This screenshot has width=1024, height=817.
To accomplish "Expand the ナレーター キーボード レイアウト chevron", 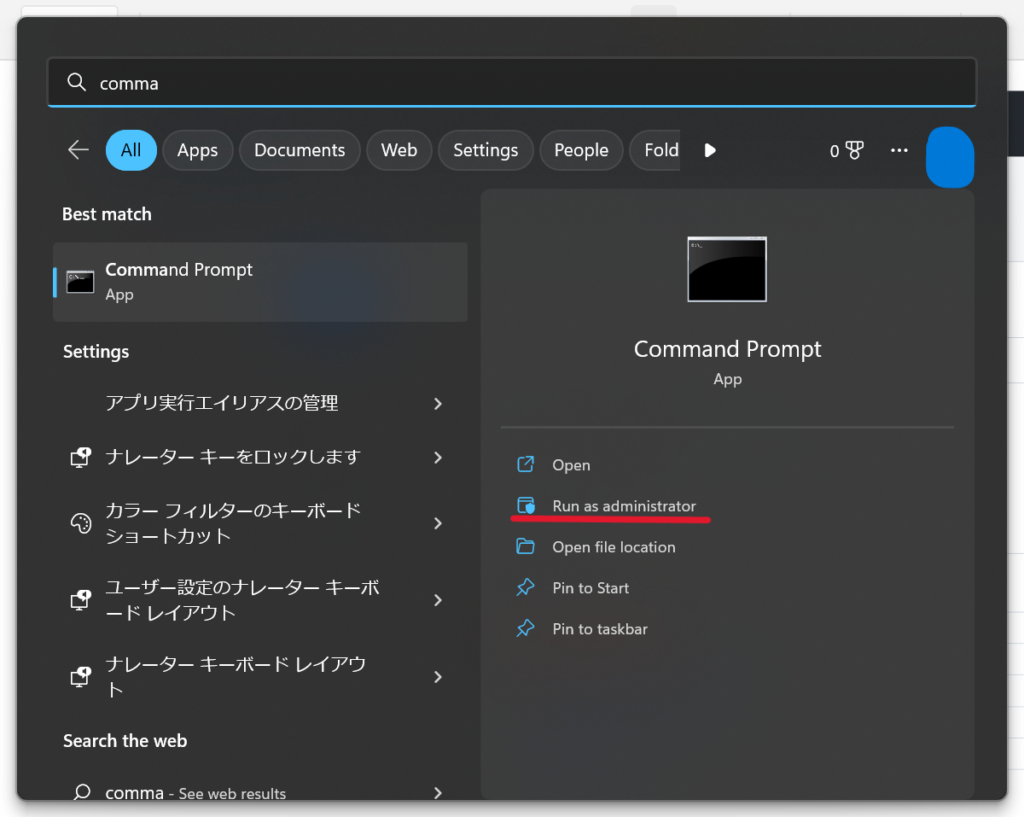I will click(438, 677).
